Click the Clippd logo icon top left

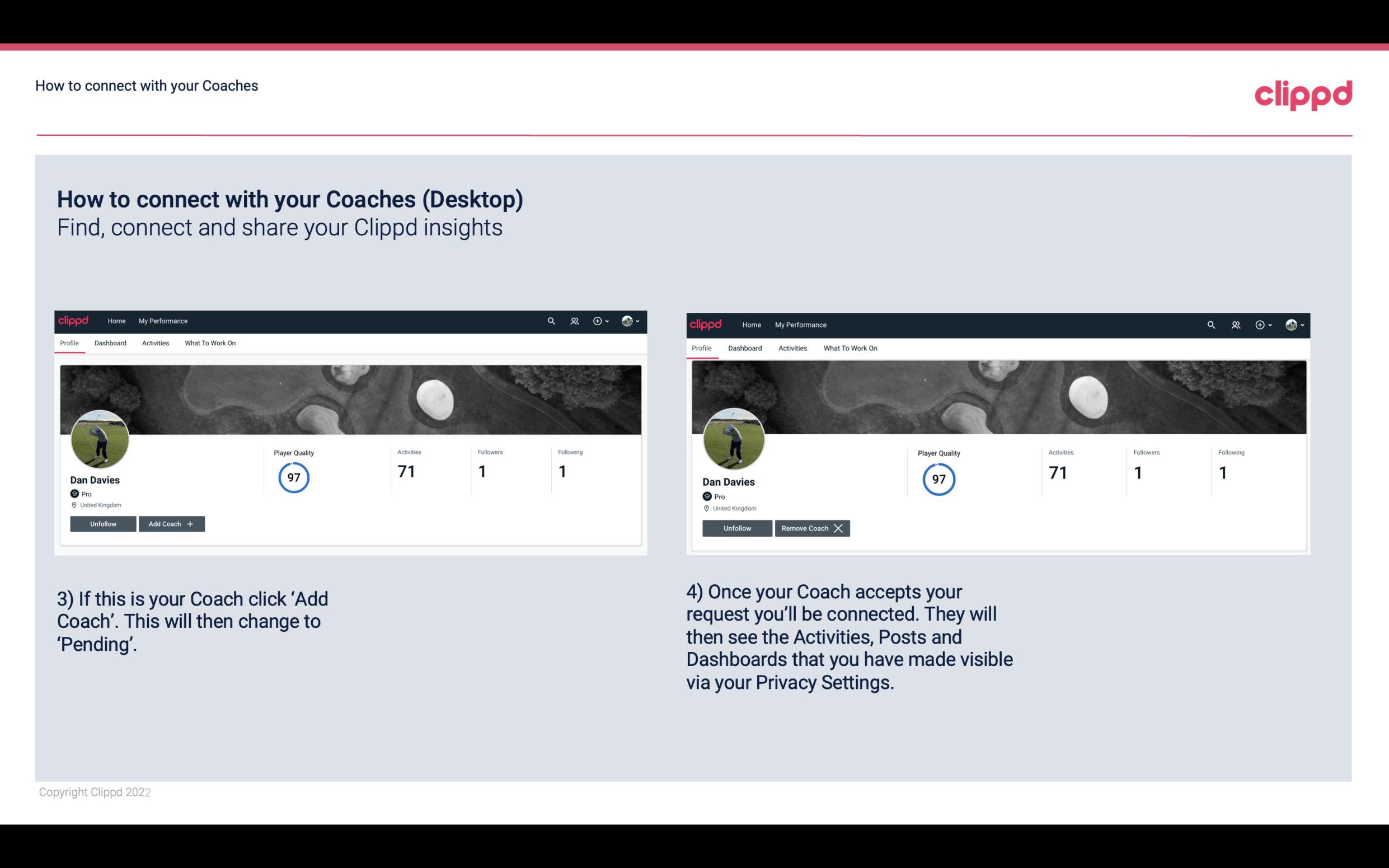76,321
